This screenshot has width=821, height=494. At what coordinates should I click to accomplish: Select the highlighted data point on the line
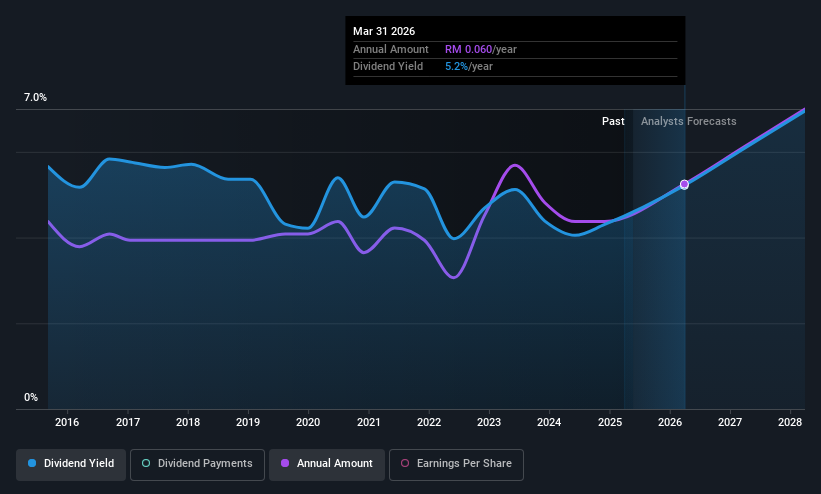click(x=684, y=184)
